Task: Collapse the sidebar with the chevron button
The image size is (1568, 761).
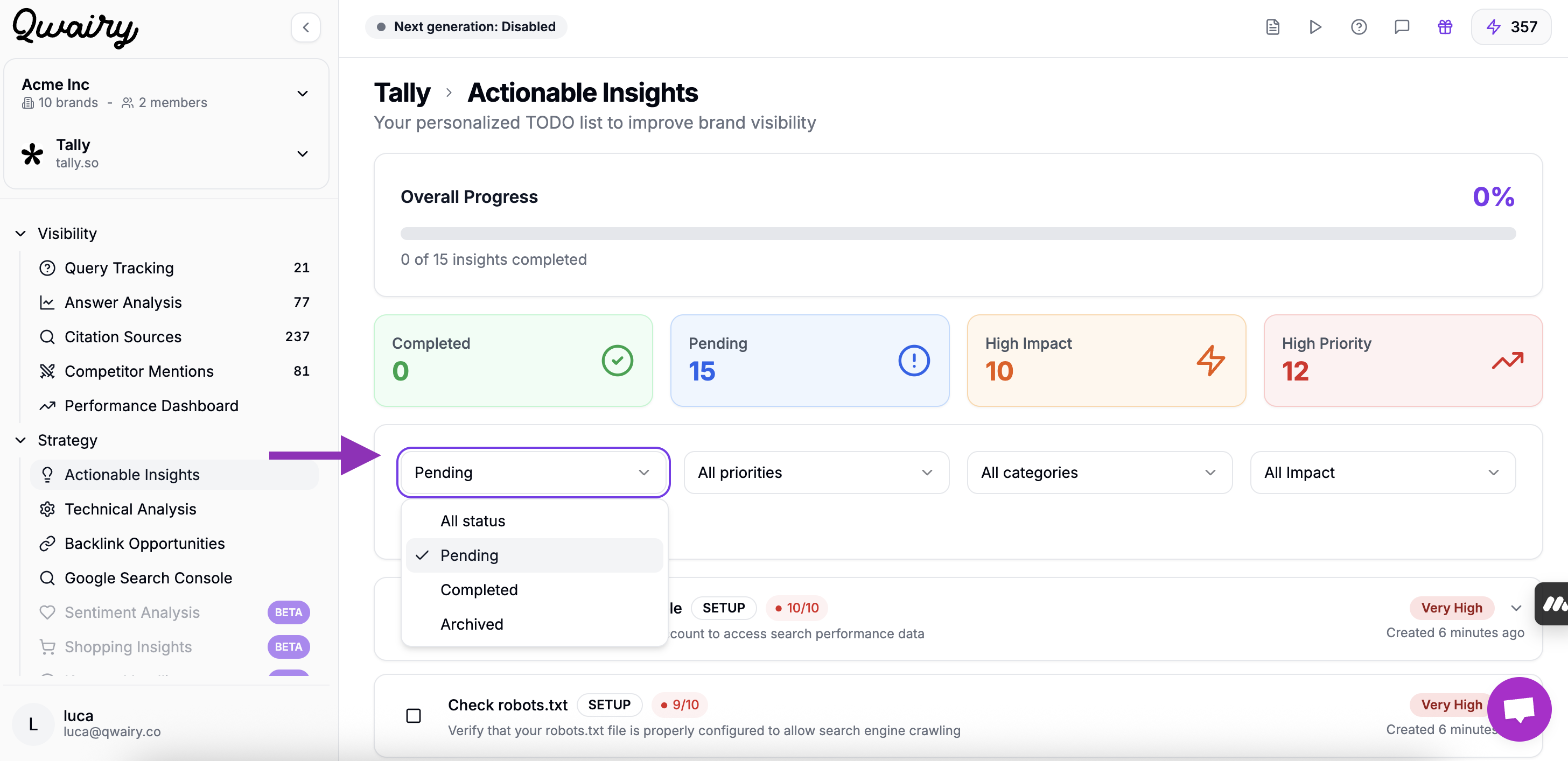Action: [x=305, y=27]
